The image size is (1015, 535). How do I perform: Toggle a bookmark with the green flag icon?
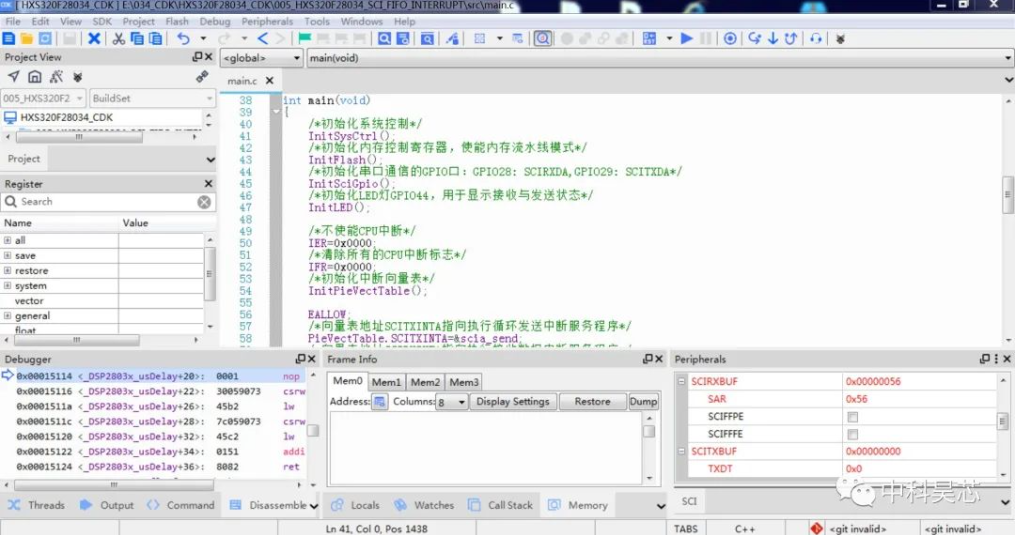click(305, 39)
